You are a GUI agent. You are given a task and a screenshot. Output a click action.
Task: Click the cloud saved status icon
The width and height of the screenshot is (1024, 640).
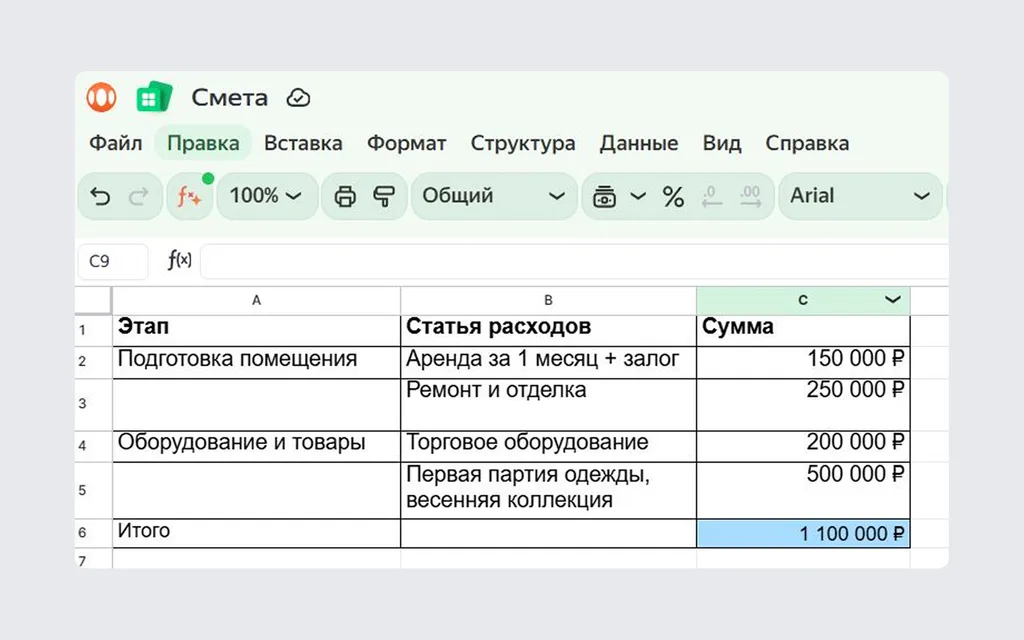point(298,98)
